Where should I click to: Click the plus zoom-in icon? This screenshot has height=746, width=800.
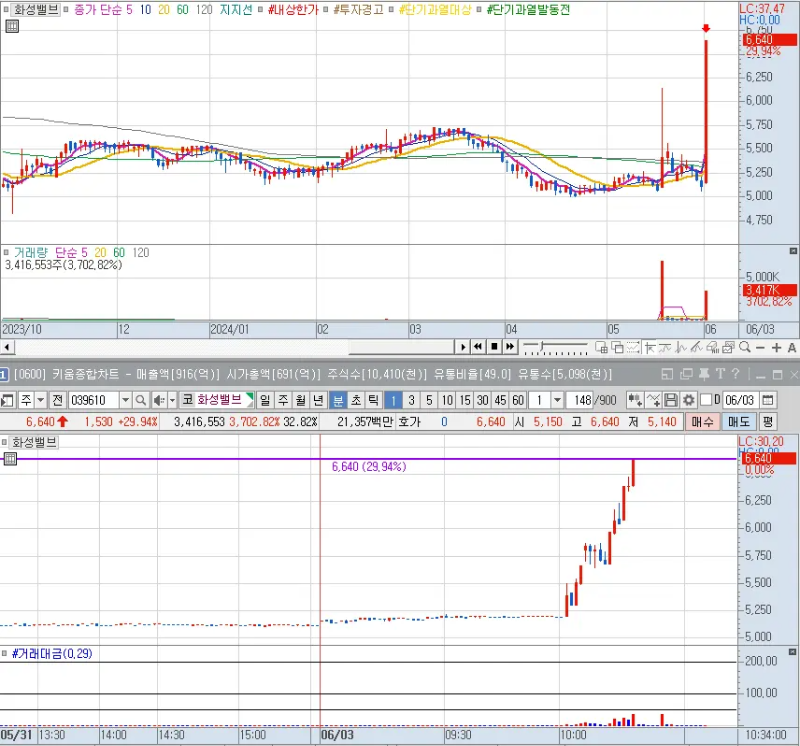click(776, 348)
